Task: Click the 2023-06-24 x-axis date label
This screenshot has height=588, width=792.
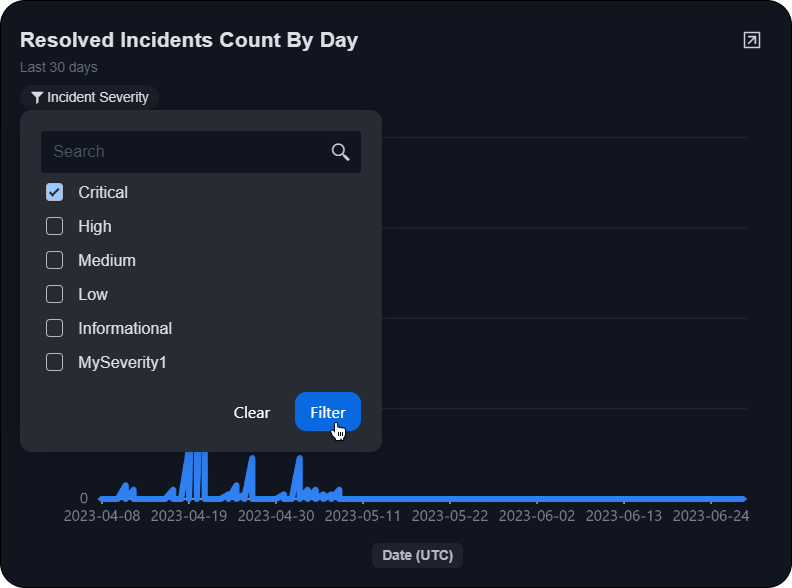Action: pos(710,516)
